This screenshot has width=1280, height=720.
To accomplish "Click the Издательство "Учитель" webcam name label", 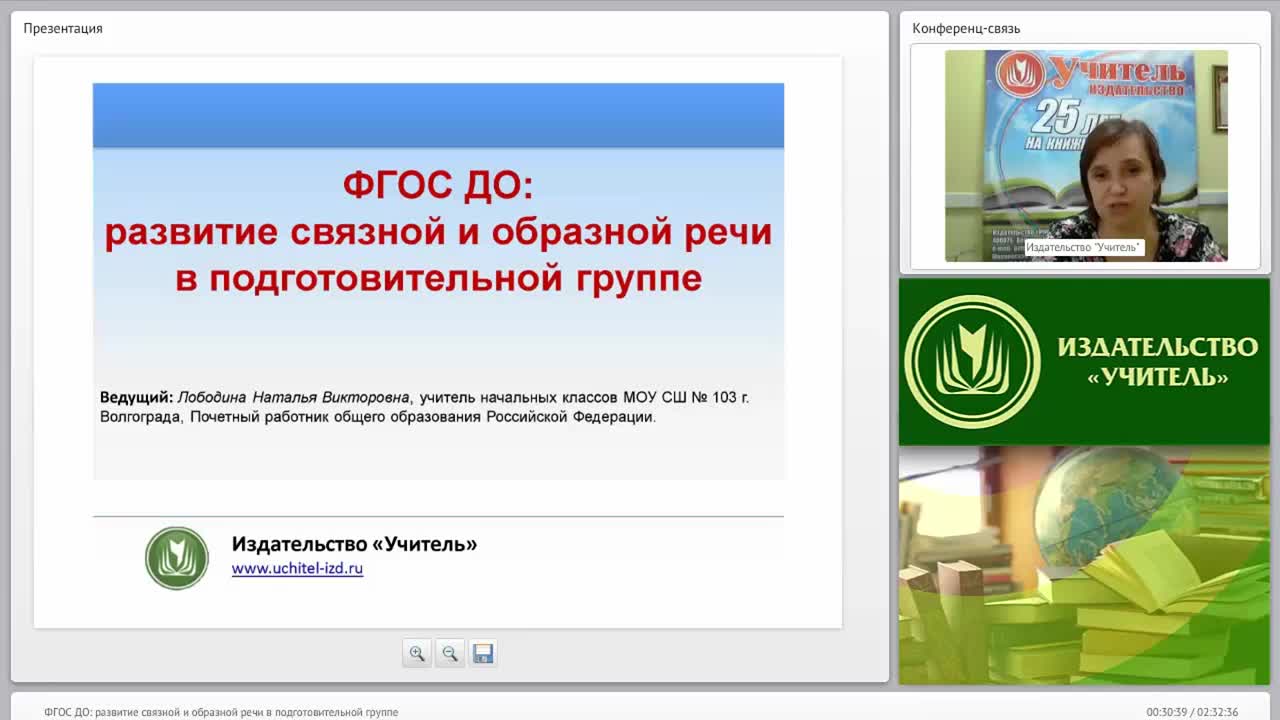I will 1083,247.
